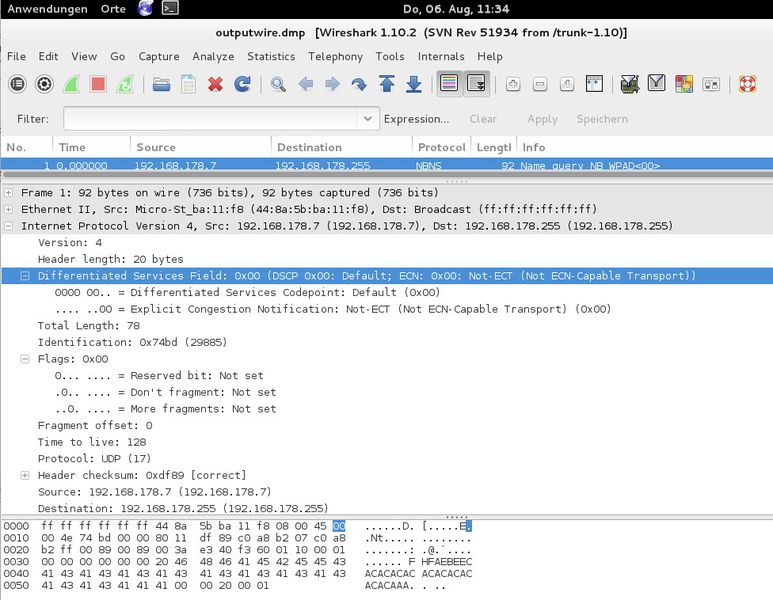Reload this capture file icon
Viewport: 773px width, 600px height.
click(242, 84)
